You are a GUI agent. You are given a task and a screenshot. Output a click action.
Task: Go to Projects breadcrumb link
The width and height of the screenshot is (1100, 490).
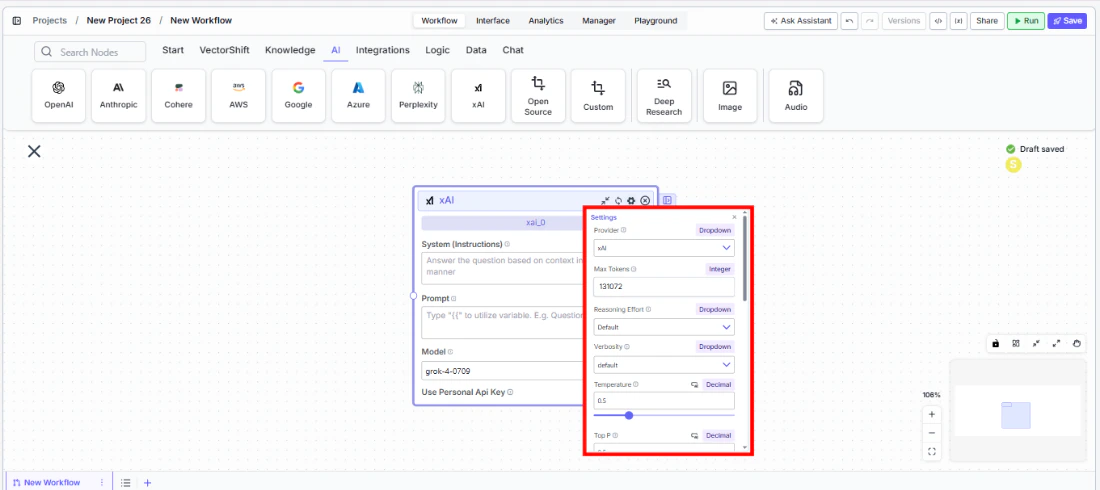coord(49,20)
